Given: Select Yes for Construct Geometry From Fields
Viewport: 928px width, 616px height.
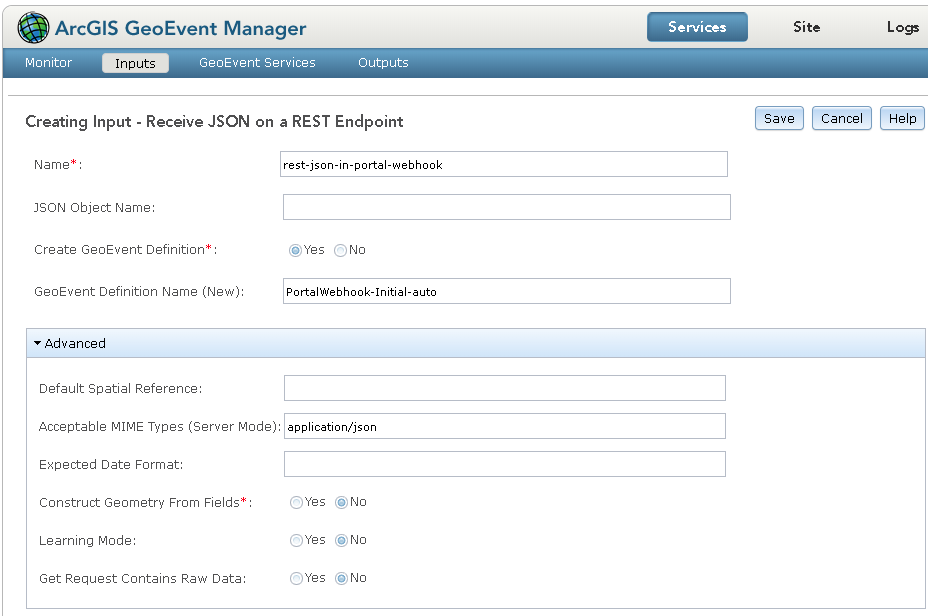Looking at the screenshot, I should tap(297, 502).
